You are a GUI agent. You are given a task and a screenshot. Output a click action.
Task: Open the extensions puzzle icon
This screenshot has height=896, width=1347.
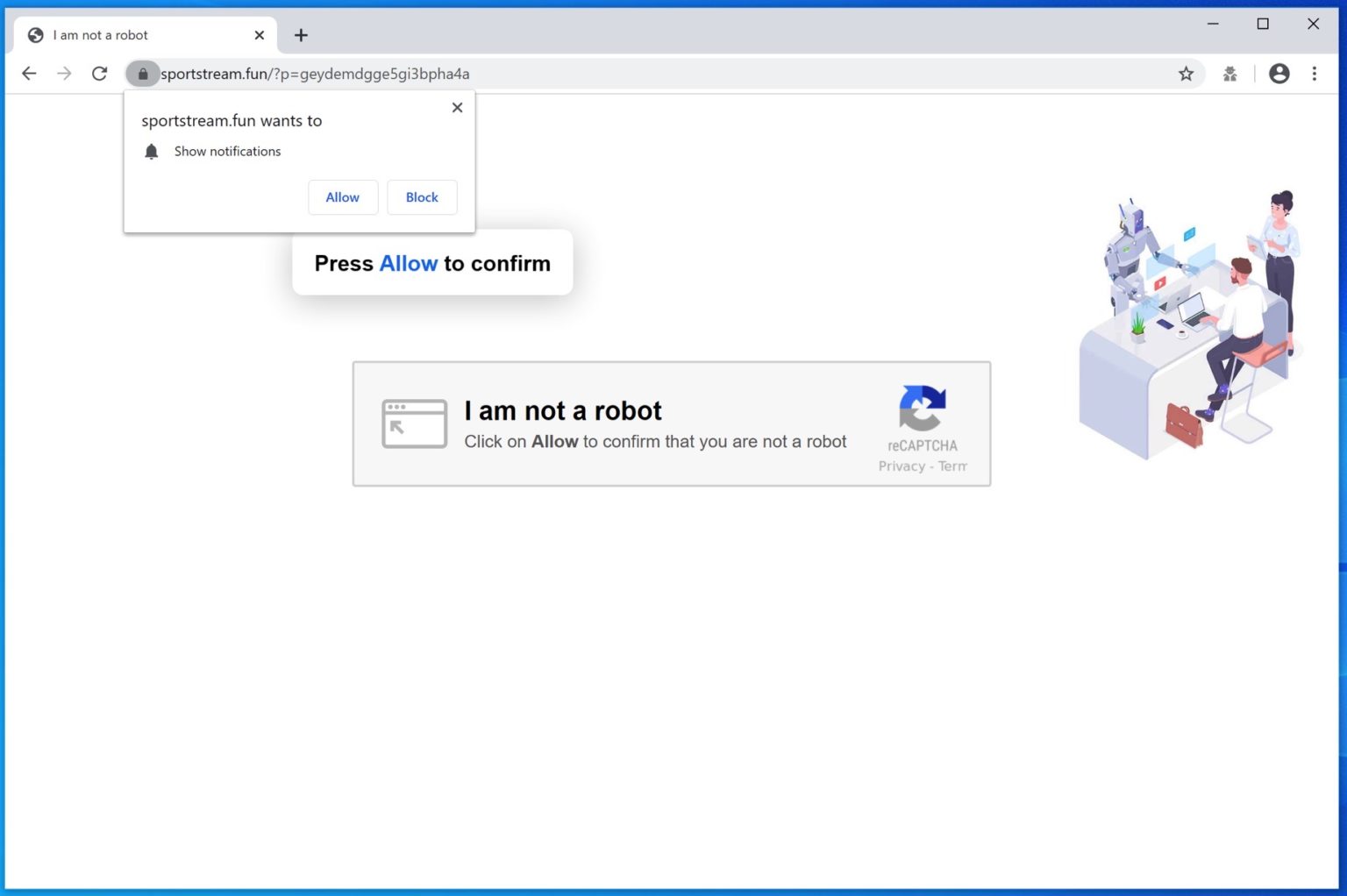[1230, 74]
